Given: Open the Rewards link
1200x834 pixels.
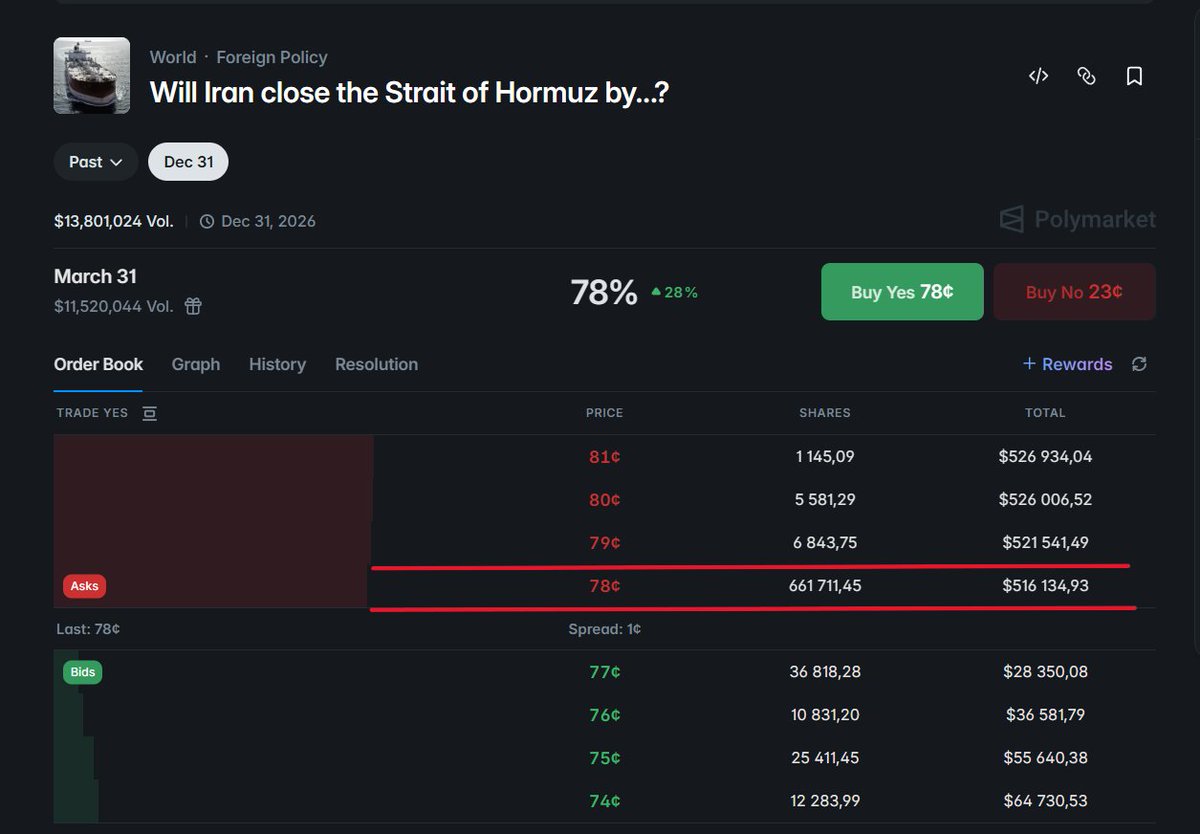Looking at the screenshot, I should click(x=1067, y=364).
